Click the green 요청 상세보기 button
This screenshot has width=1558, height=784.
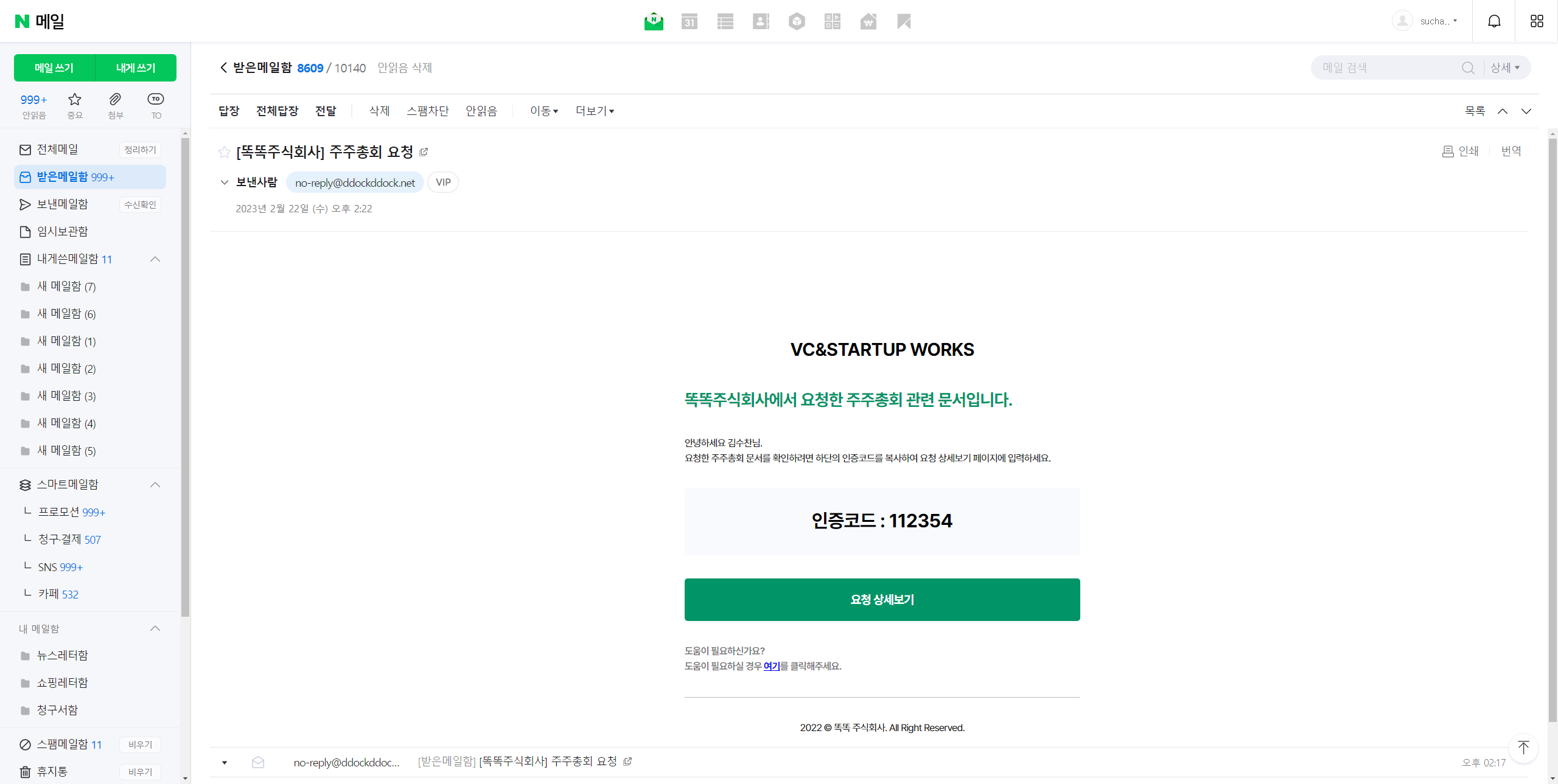tap(882, 600)
